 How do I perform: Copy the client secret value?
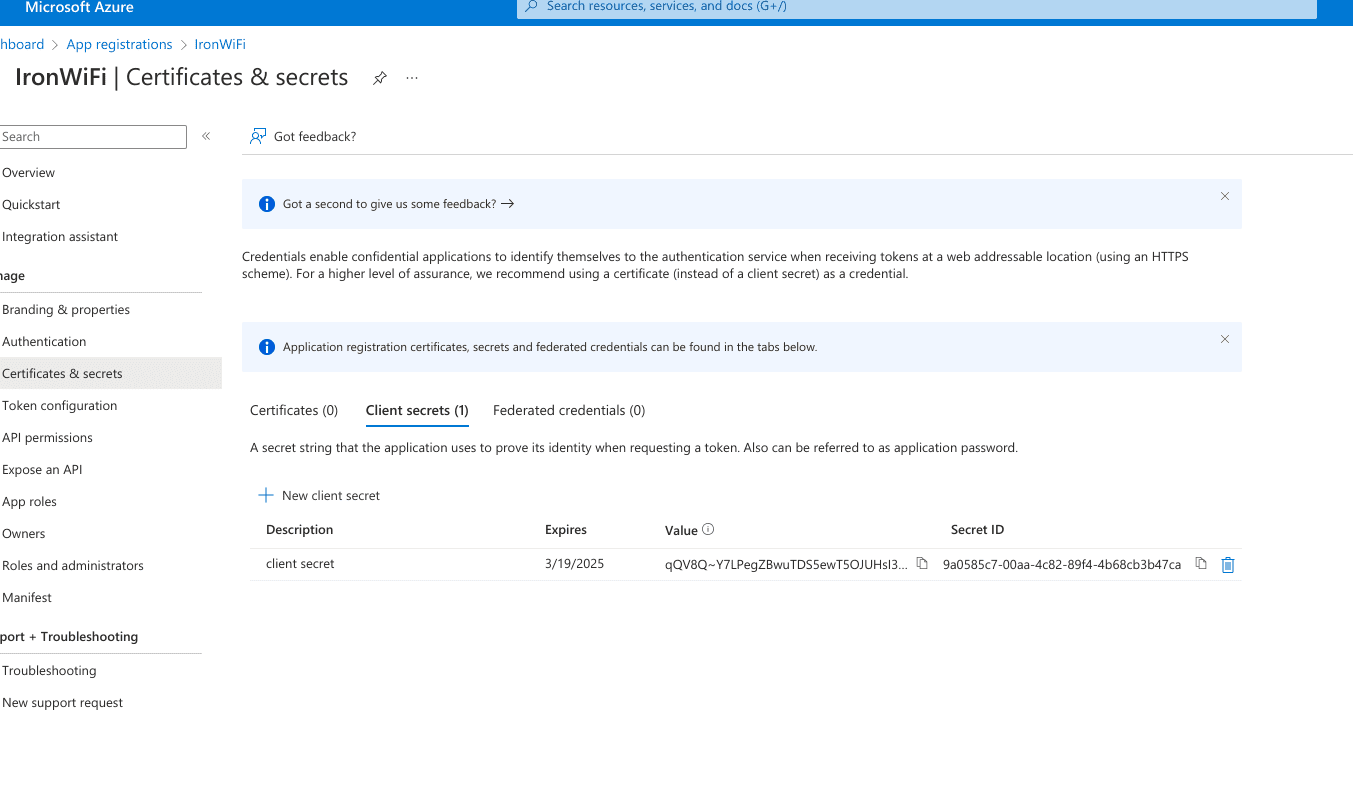[x=922, y=564]
